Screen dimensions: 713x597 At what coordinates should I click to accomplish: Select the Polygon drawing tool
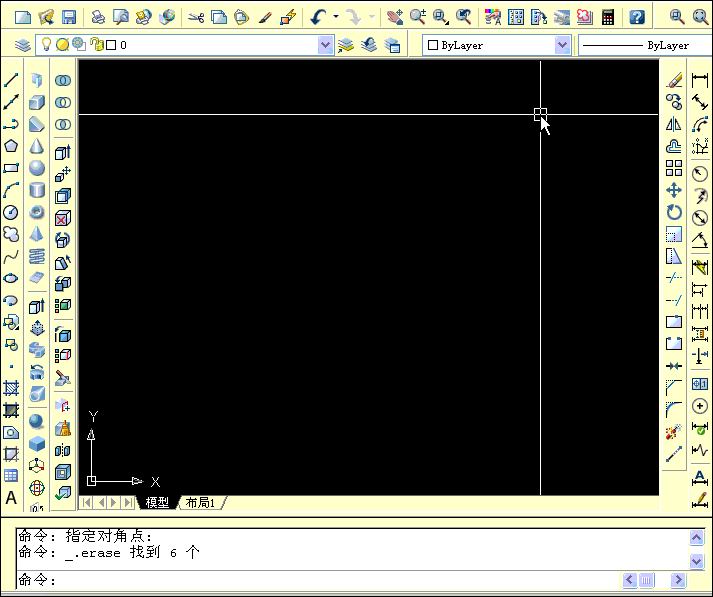[x=11, y=146]
